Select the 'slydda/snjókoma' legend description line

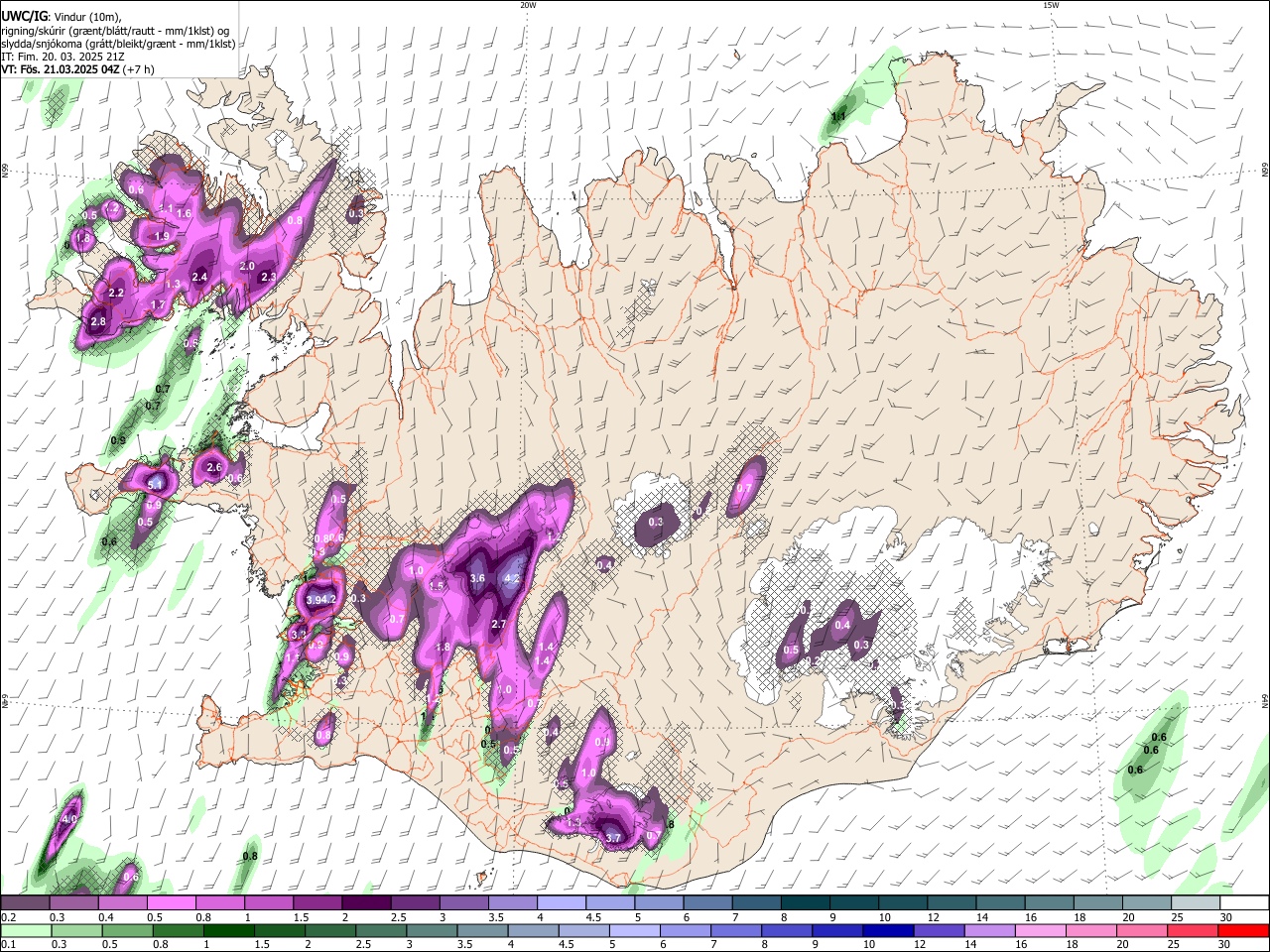click(x=118, y=44)
